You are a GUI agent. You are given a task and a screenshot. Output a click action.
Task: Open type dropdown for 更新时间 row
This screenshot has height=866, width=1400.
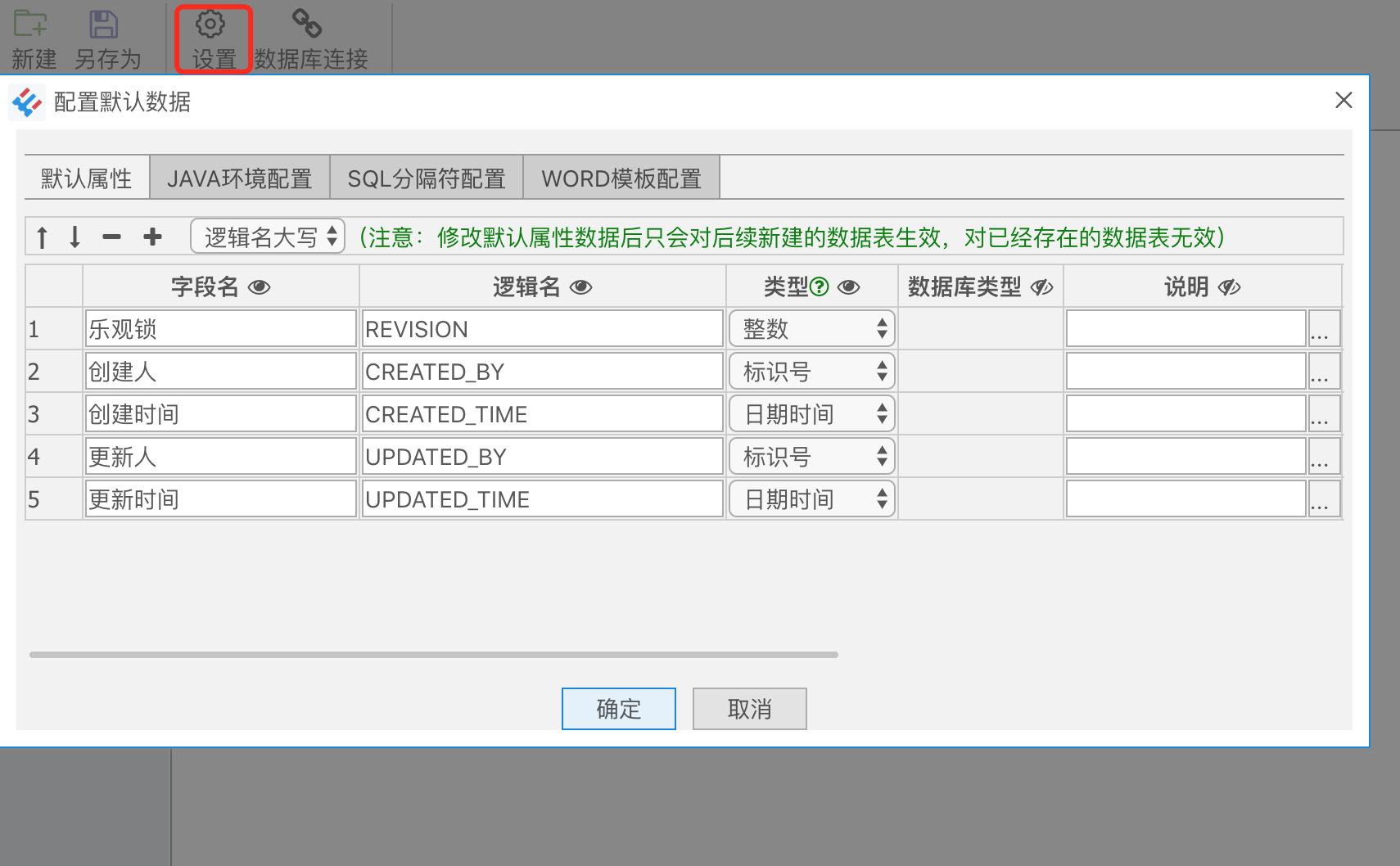pos(812,499)
